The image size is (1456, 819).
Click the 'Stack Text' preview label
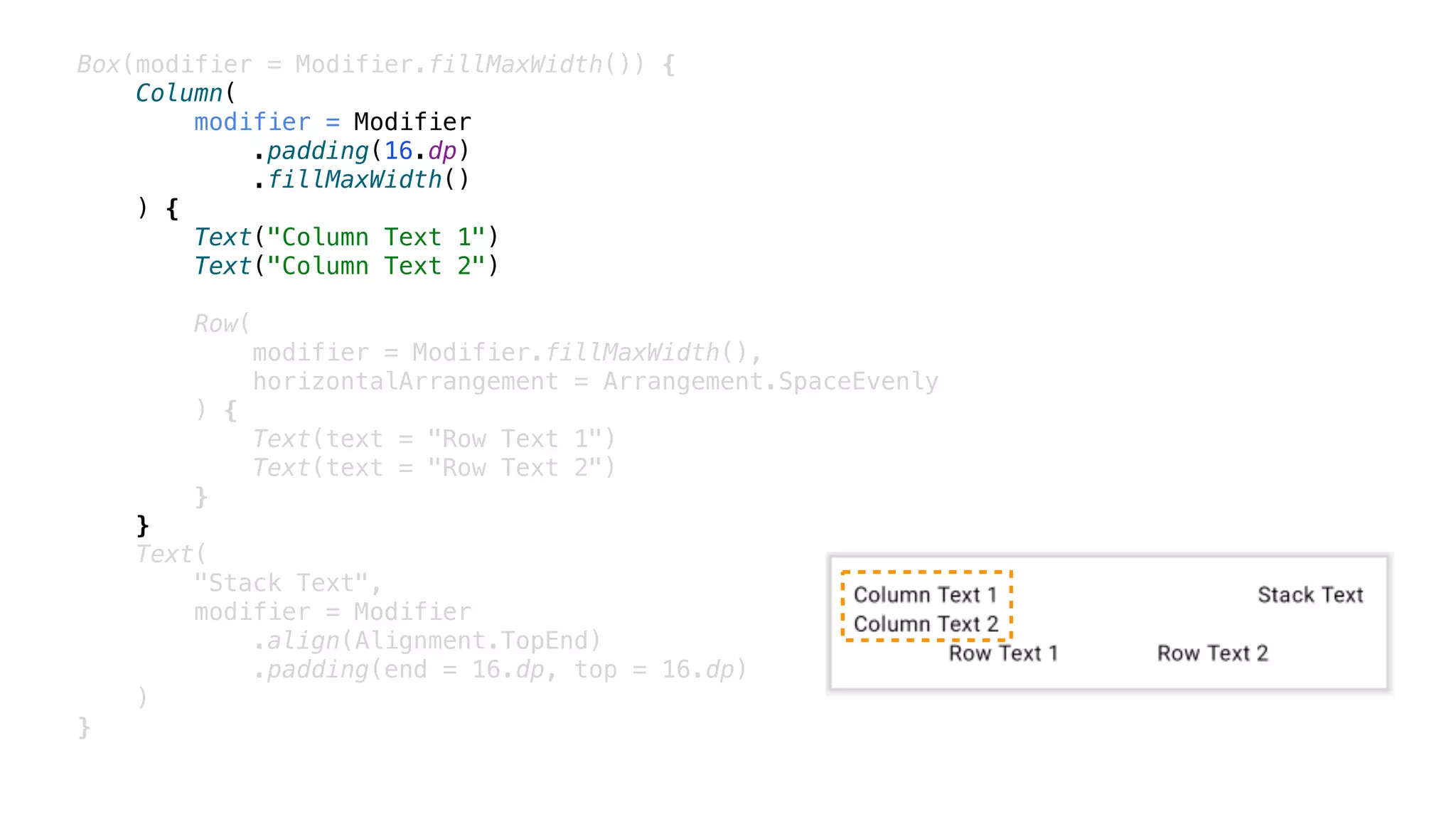pyautogui.click(x=1310, y=595)
